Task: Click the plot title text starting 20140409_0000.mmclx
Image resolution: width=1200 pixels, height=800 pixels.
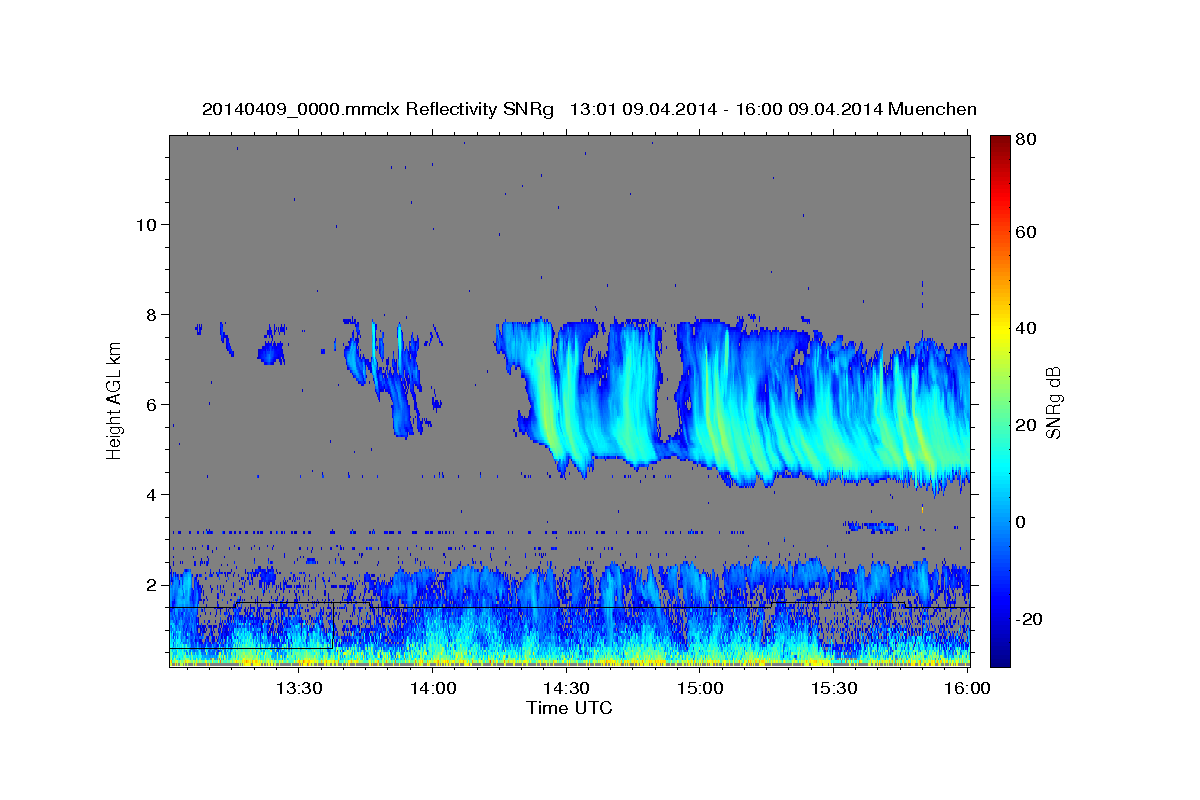Action: click(589, 109)
